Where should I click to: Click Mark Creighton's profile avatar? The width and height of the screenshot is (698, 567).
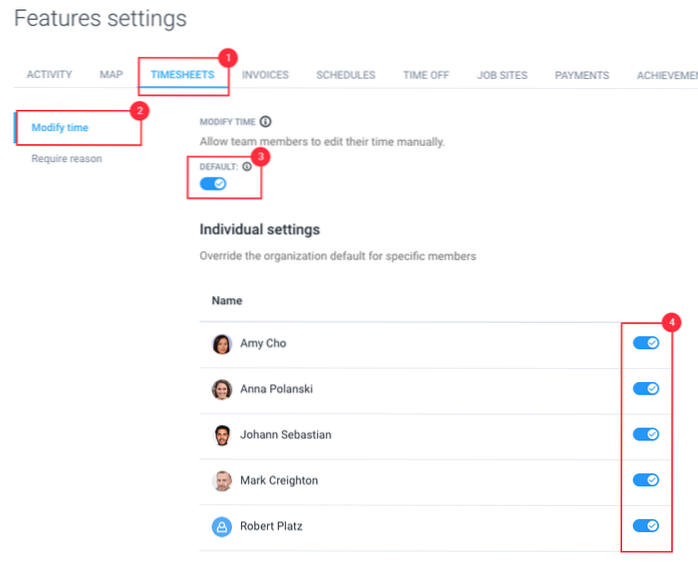click(222, 481)
